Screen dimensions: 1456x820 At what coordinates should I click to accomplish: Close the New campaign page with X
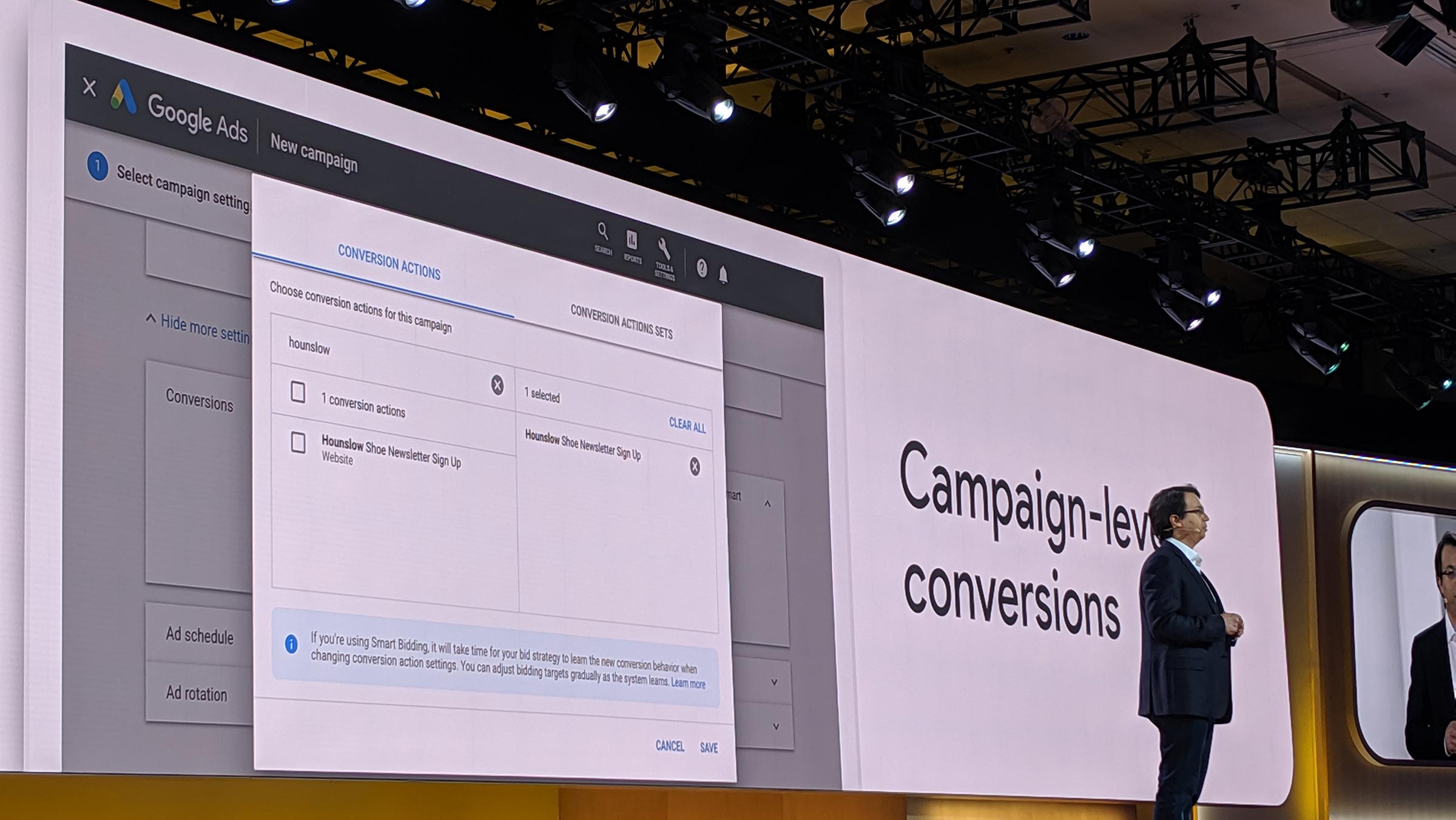89,87
